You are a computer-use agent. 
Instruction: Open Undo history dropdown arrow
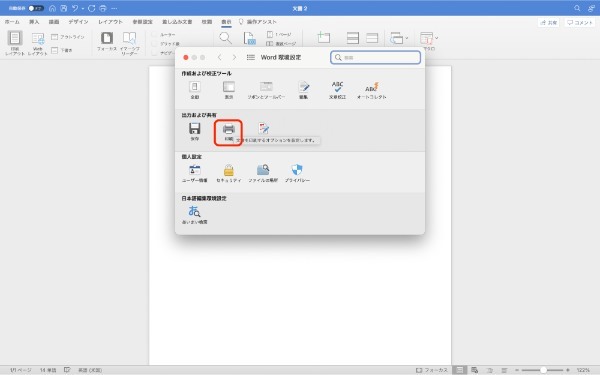83,8
